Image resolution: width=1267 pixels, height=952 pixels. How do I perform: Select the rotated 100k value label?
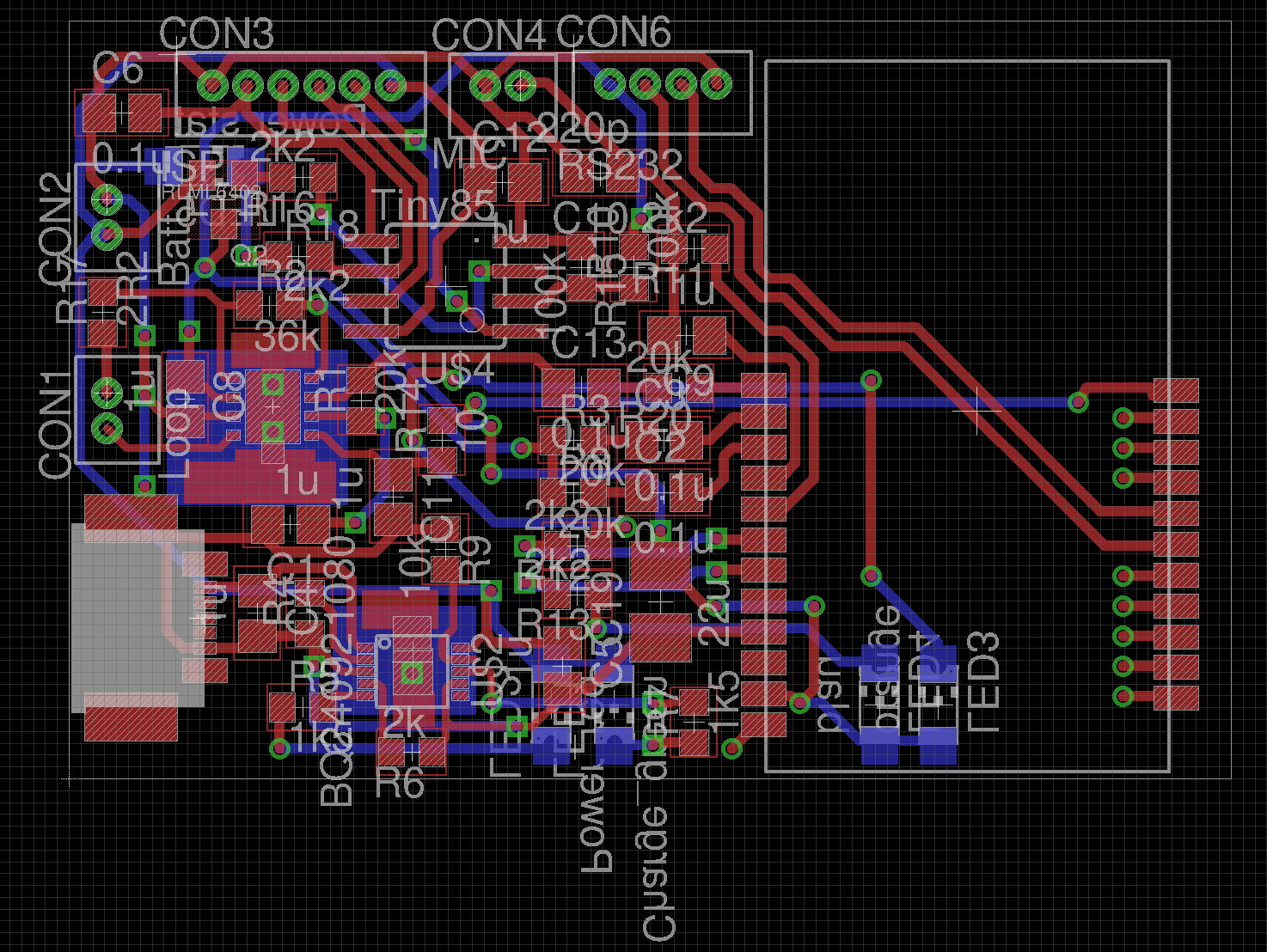pyautogui.click(x=551, y=295)
